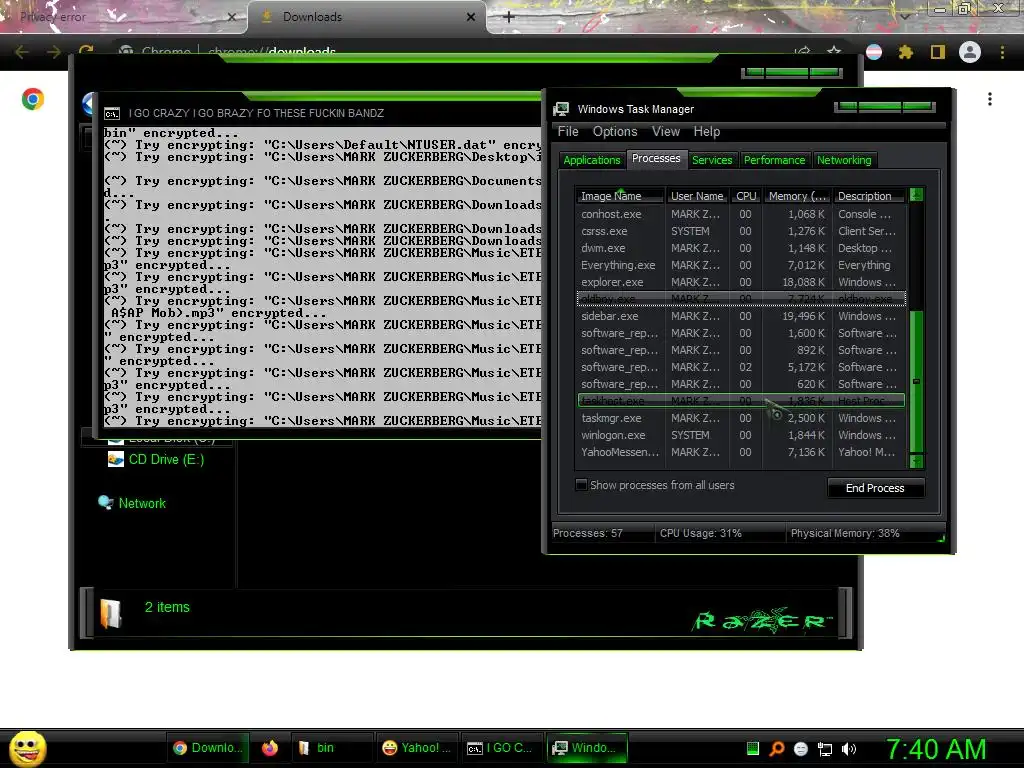Click the network tray icon
This screenshot has width=1024, height=768.
pos(825,749)
